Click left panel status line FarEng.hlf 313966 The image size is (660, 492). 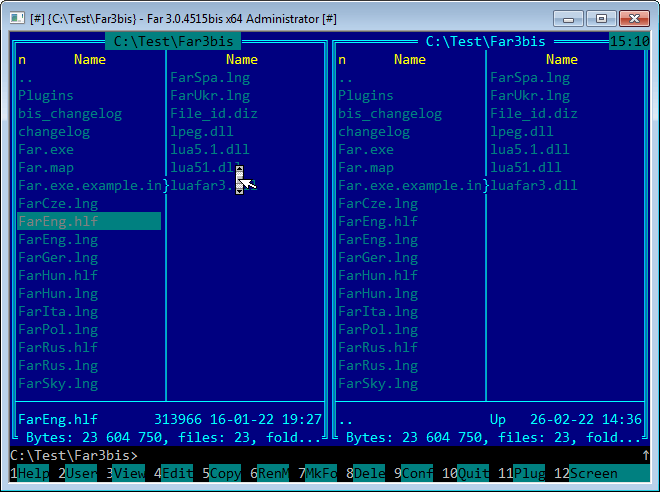pos(170,419)
